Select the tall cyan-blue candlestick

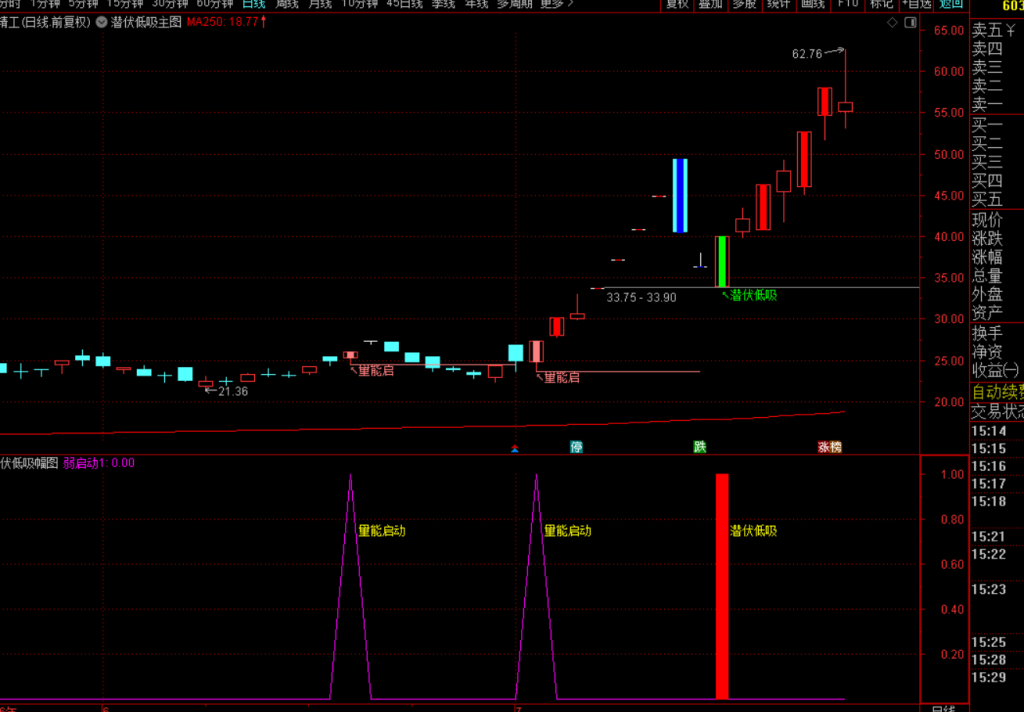point(680,195)
